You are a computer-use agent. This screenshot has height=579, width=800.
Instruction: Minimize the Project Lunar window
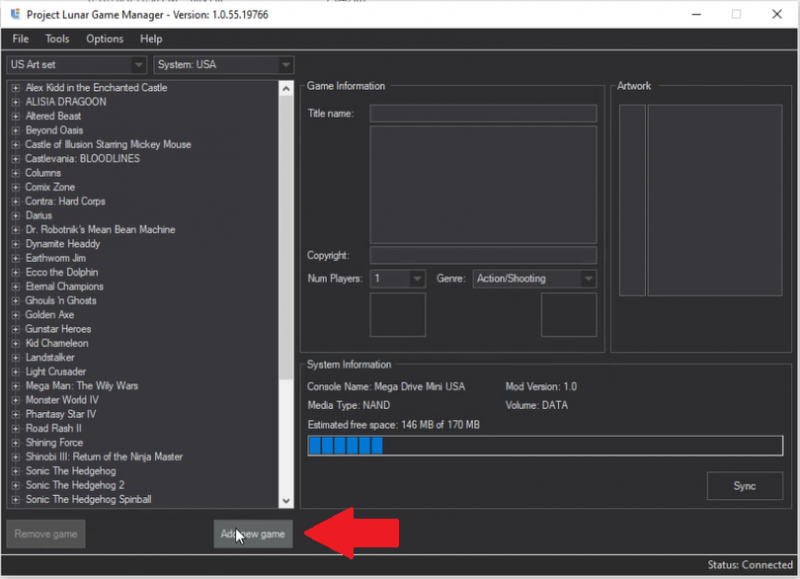point(696,14)
